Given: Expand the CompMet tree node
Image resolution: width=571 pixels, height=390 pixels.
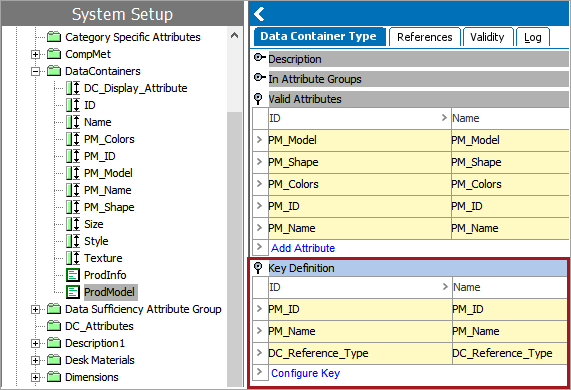Looking at the screenshot, I should (35, 54).
